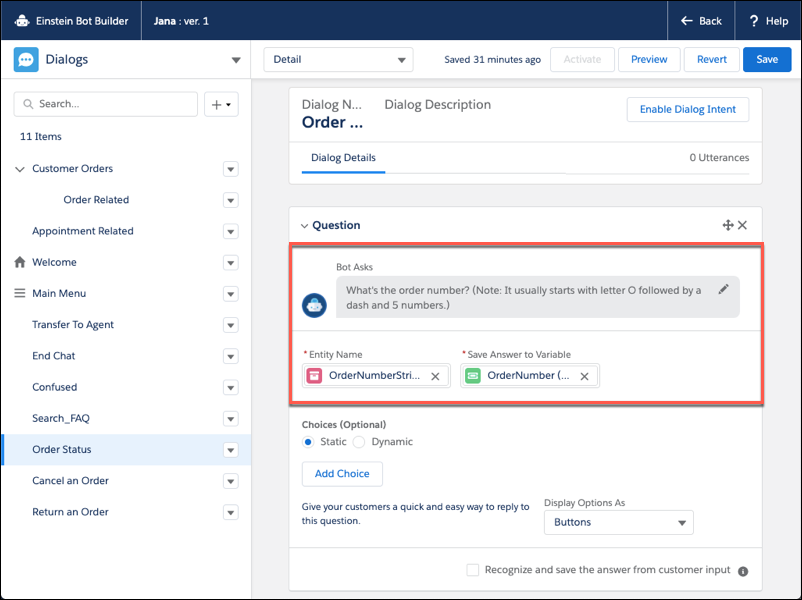Click the Save button
Screen dimensions: 802x600
pyautogui.click(x=767, y=59)
